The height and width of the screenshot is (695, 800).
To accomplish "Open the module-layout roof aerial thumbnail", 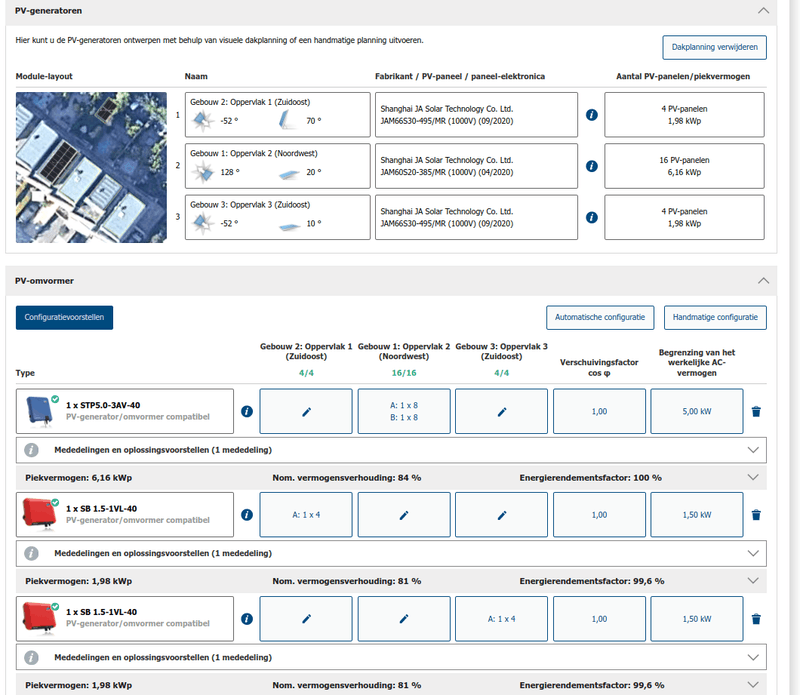I will coord(91,167).
